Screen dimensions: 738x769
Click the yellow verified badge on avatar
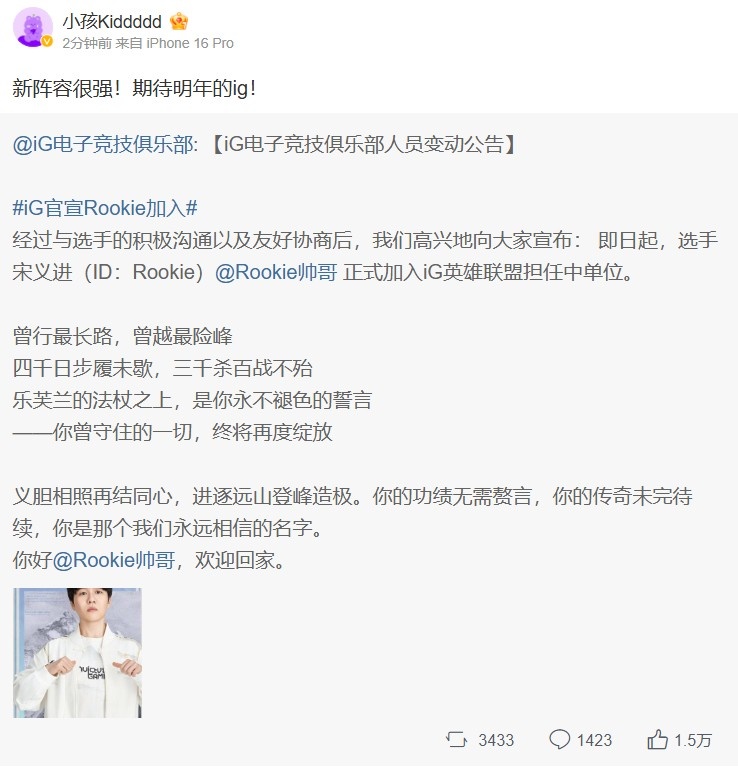[x=47, y=42]
